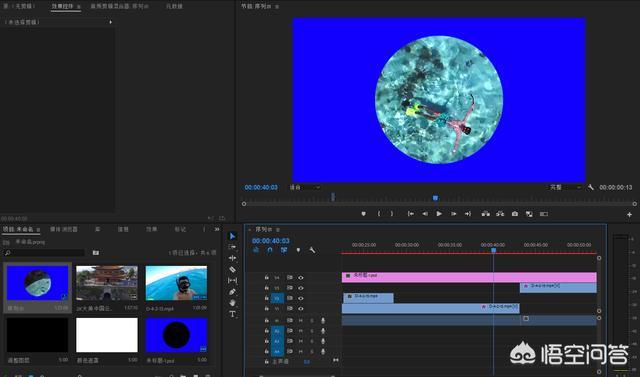This screenshot has height=377, width=640.
Task: Step back one frame in program monitor
Action: 425,213
